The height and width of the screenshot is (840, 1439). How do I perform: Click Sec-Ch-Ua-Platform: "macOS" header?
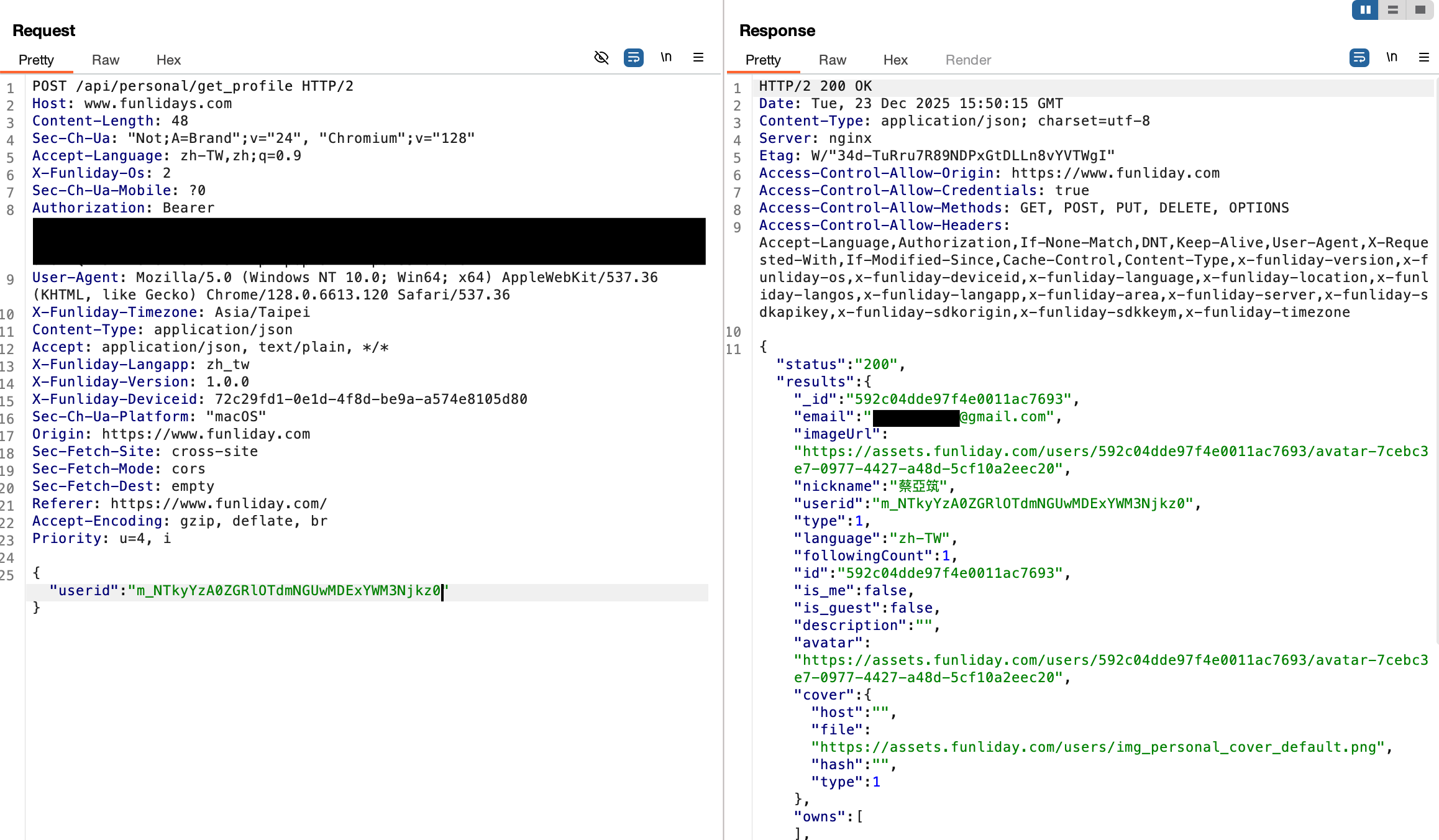tap(149, 417)
